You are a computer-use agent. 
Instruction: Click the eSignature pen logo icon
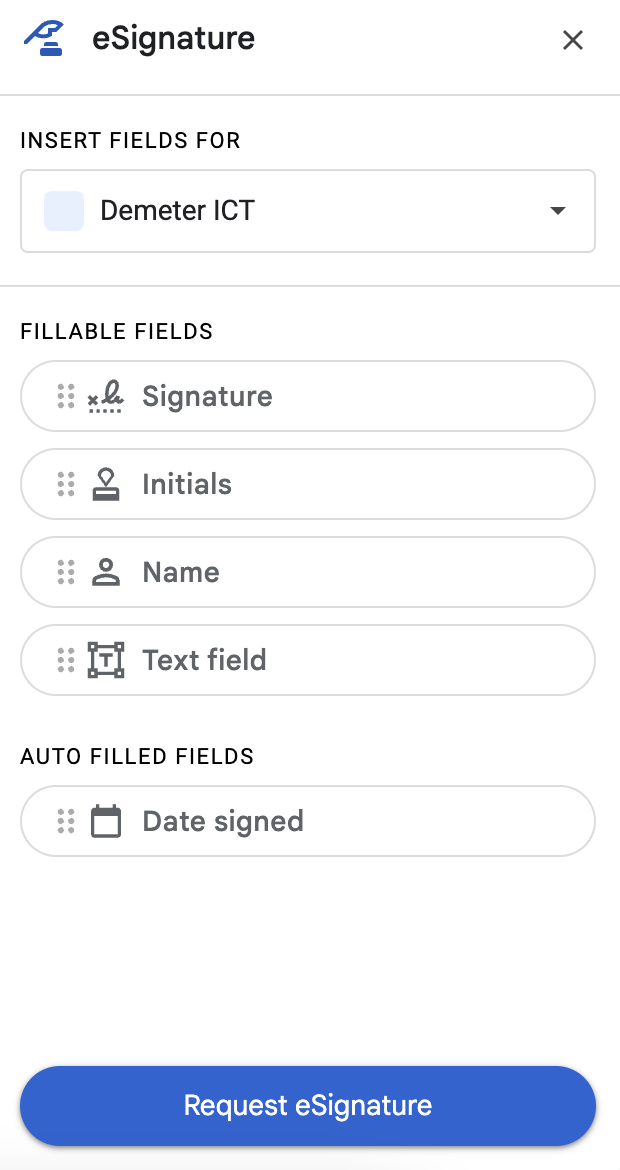click(44, 39)
